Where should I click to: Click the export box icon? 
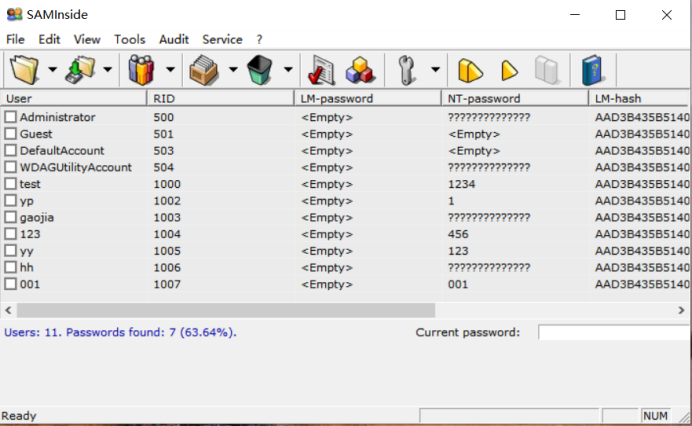[203, 70]
